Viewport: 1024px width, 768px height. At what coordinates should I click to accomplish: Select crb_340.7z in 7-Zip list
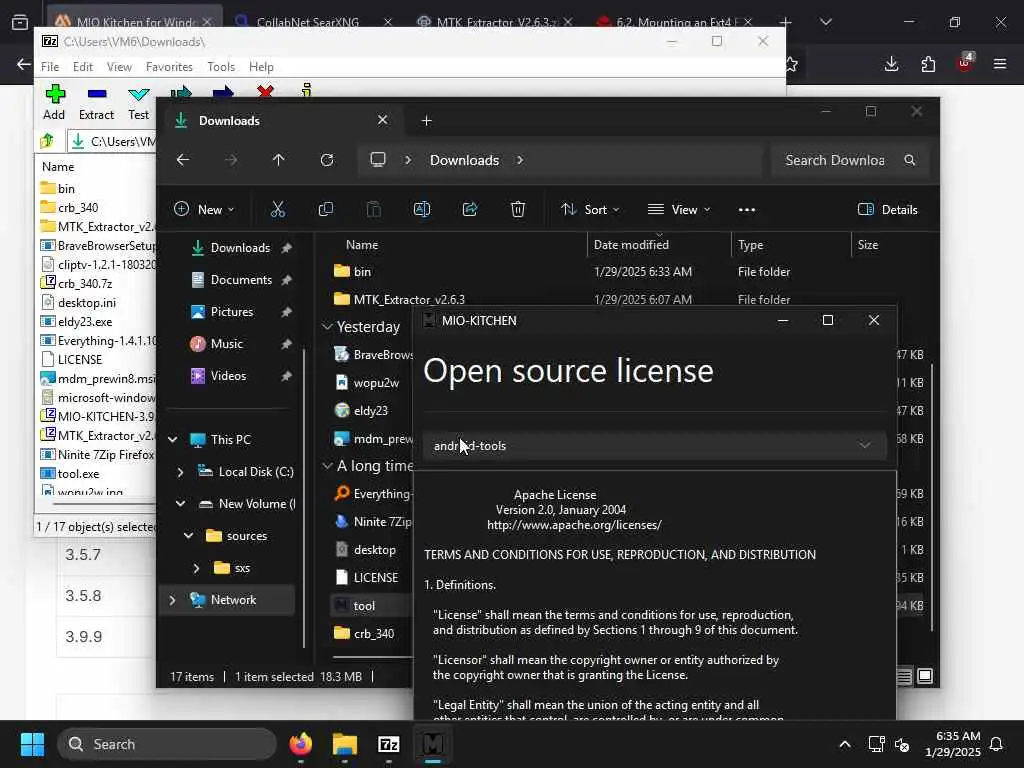[85, 283]
